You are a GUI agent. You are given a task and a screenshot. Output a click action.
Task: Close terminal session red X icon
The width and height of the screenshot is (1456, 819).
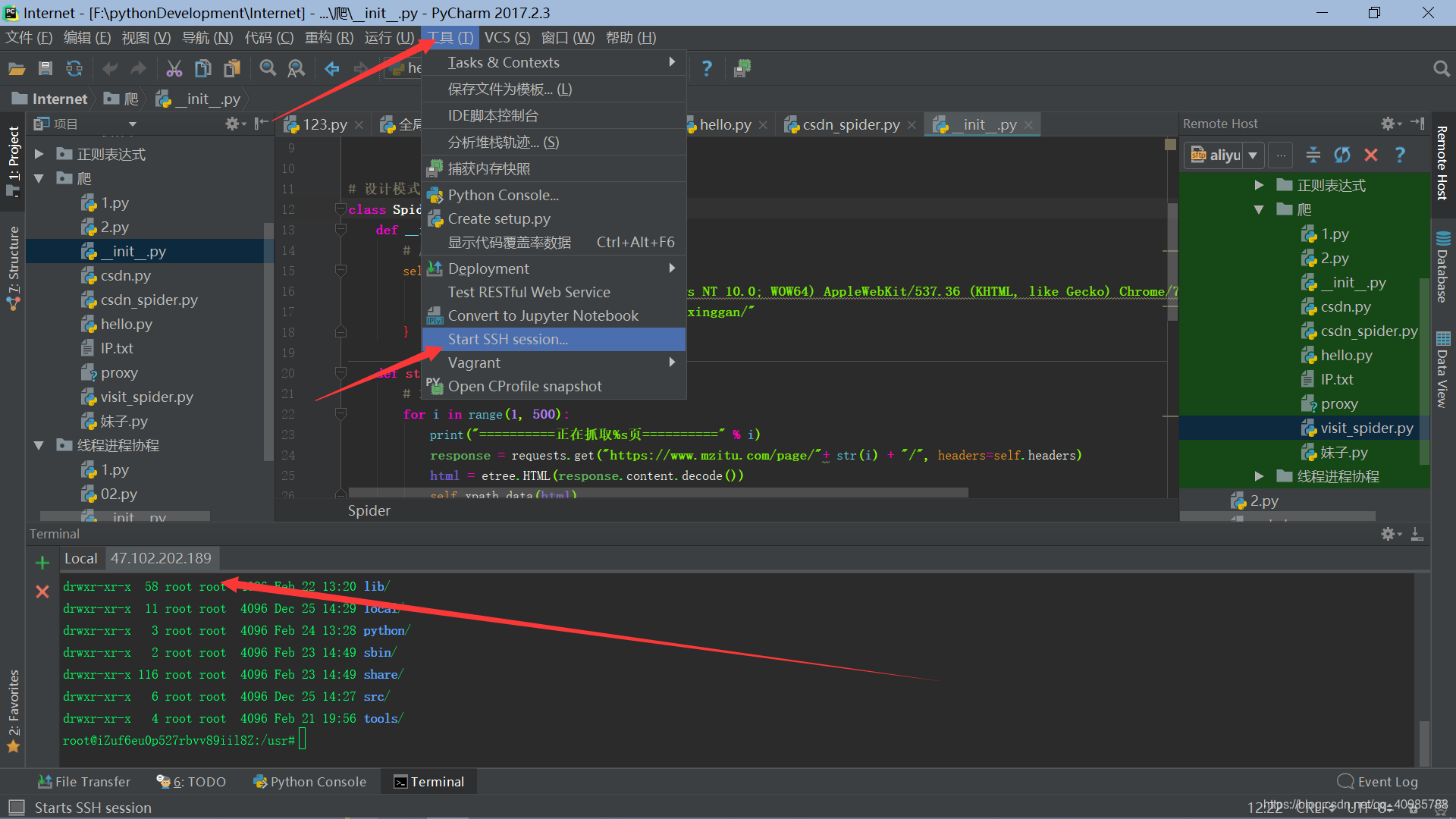pos(42,591)
